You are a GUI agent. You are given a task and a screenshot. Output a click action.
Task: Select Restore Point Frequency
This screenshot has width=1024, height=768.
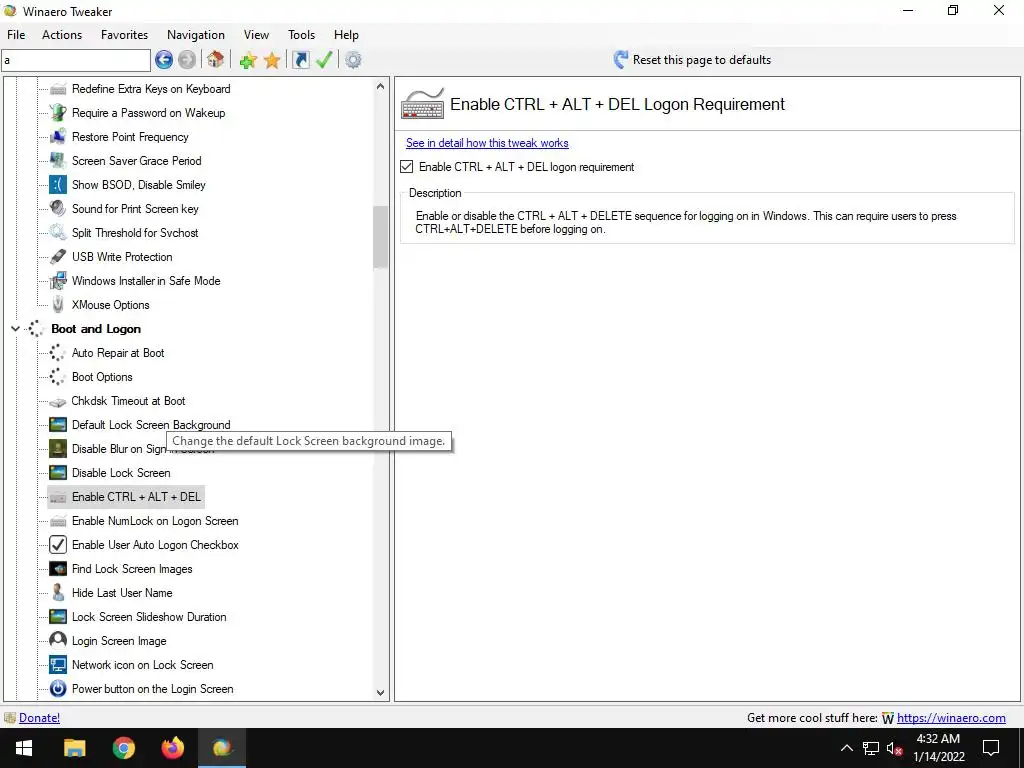point(130,137)
